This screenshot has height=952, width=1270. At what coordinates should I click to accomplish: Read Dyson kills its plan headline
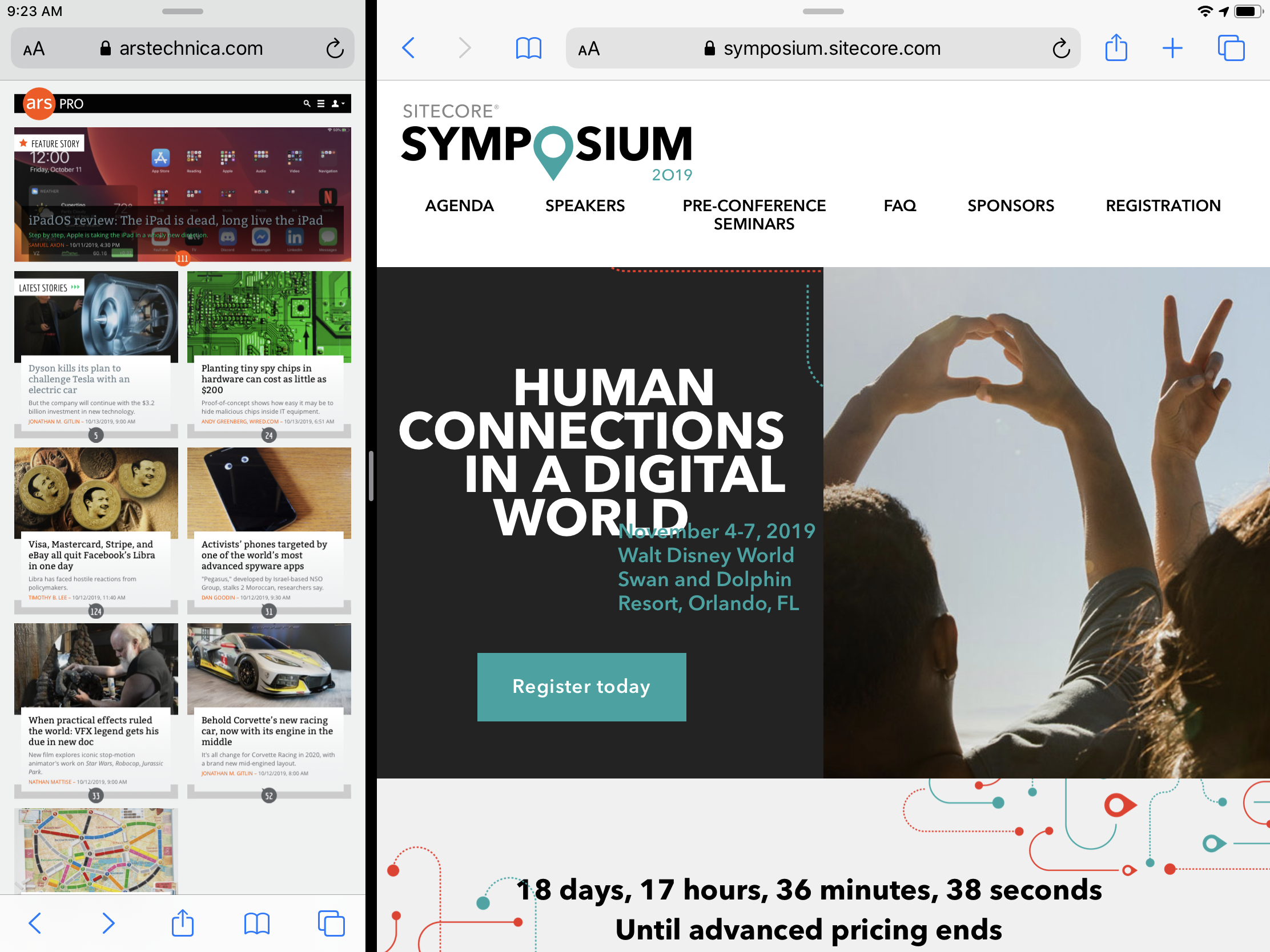click(79, 379)
